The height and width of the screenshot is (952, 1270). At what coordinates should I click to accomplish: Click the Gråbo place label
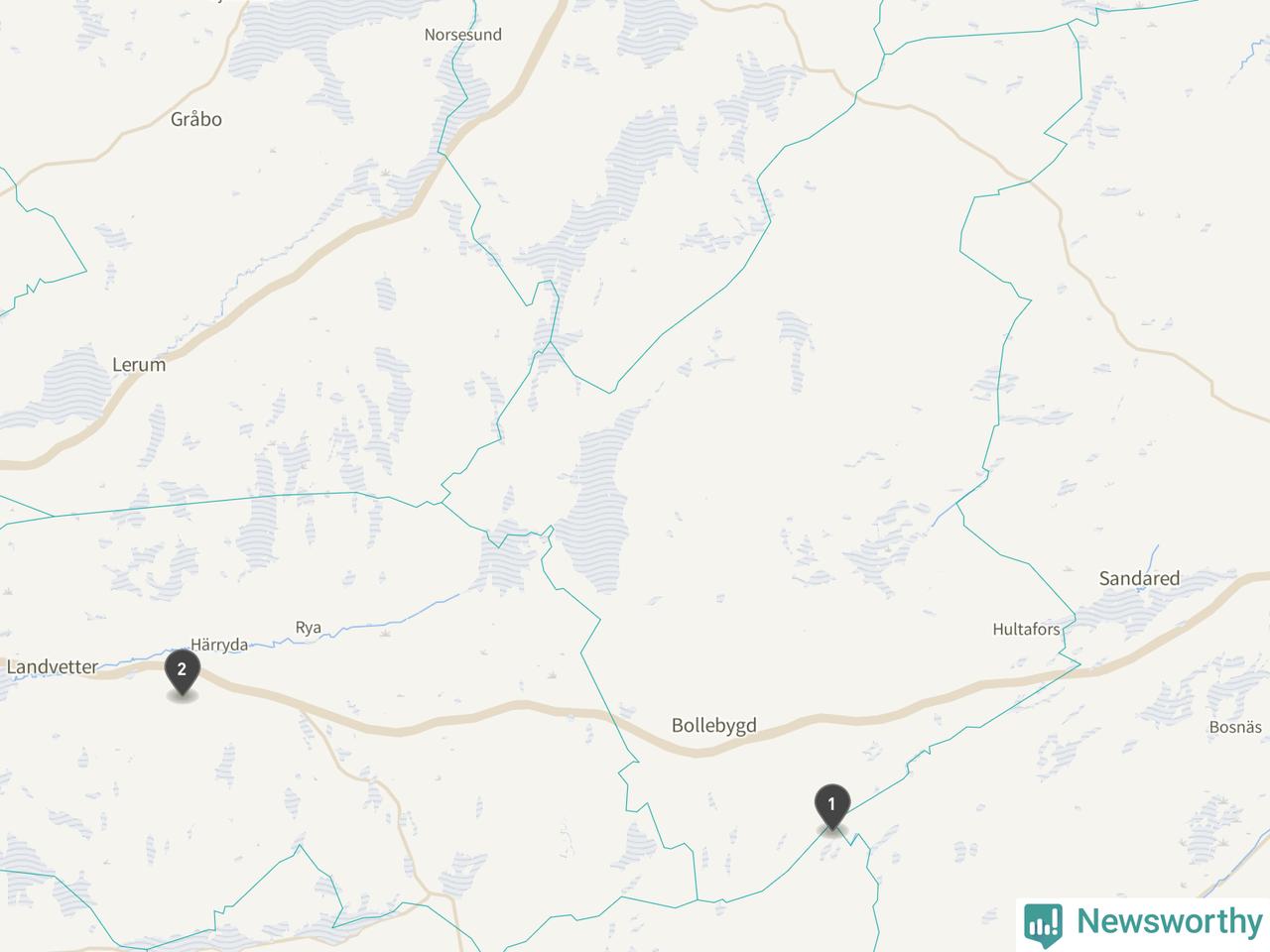pyautogui.click(x=195, y=119)
